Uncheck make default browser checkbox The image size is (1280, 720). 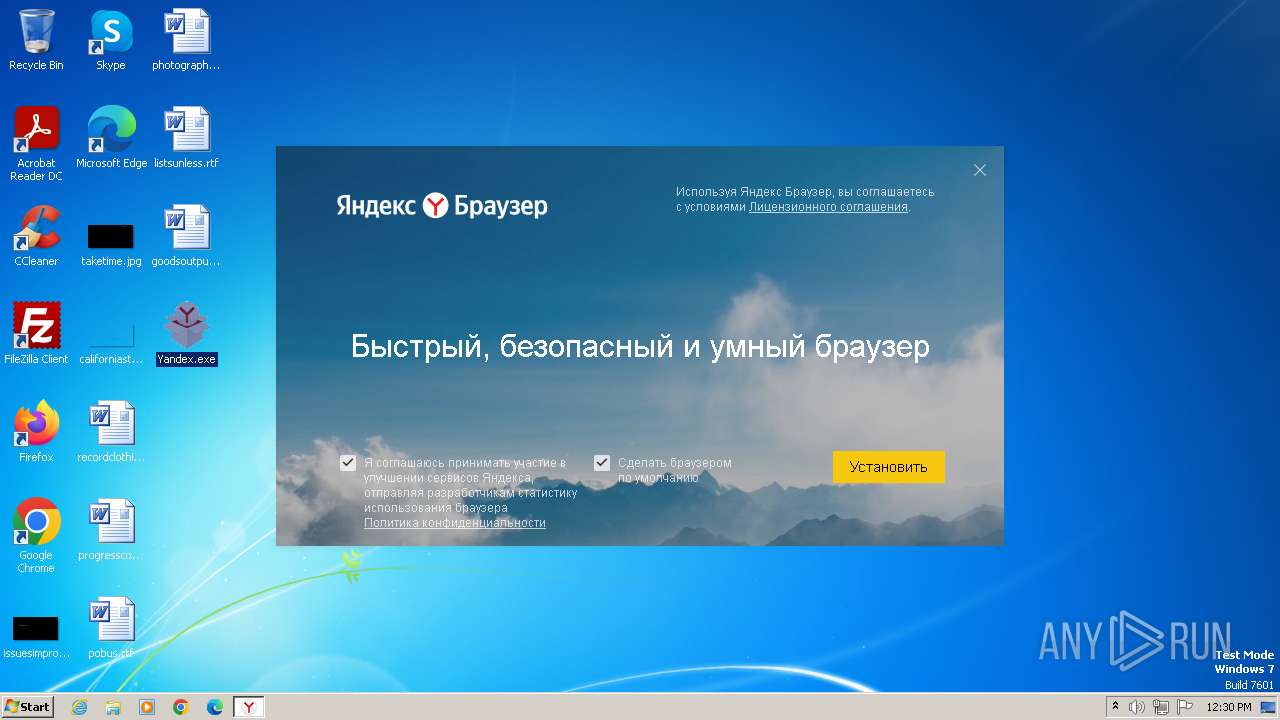pos(602,463)
